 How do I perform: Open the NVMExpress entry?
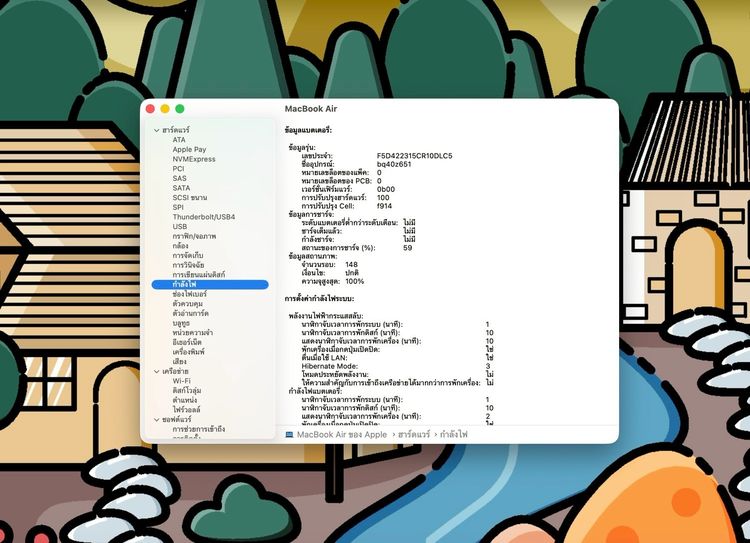click(x=194, y=159)
